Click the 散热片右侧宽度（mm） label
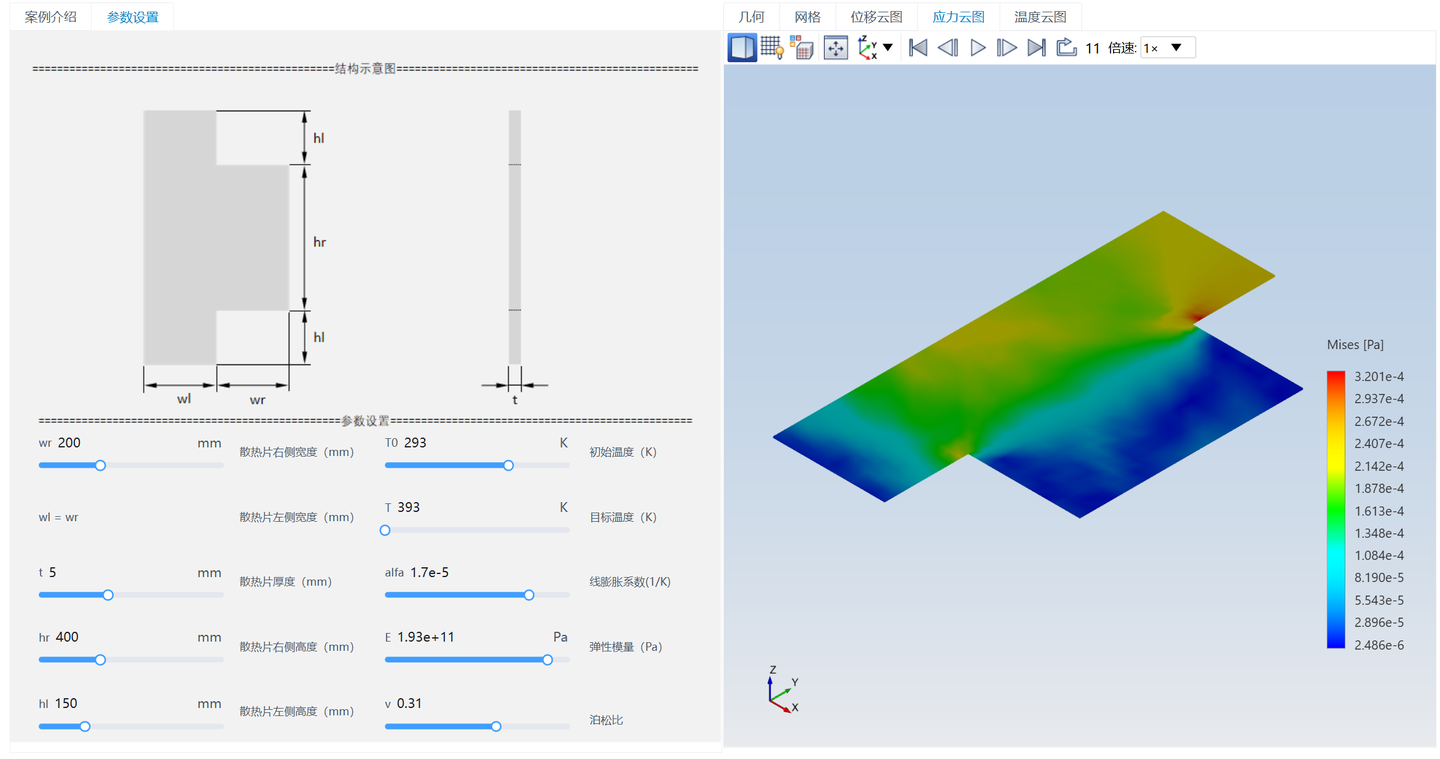Screen dimensions: 1440x759 click(297, 452)
